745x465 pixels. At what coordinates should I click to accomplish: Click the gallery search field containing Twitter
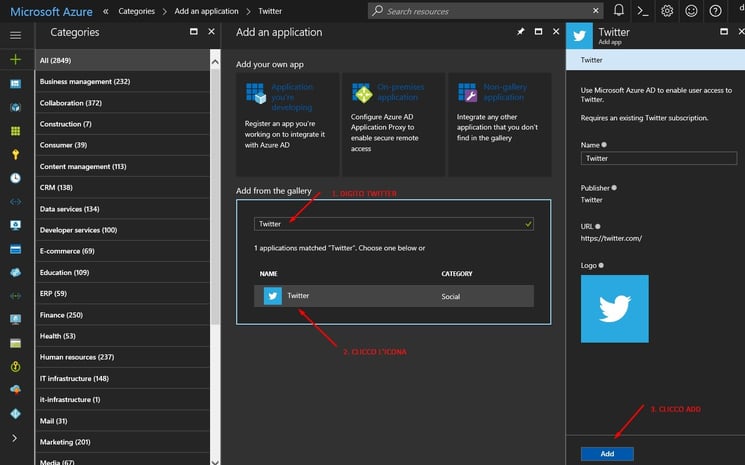point(394,224)
